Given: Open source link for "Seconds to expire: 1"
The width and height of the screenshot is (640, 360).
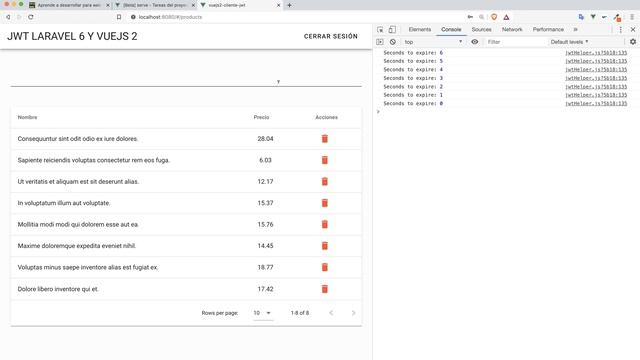Looking at the screenshot, I should 596,95.
